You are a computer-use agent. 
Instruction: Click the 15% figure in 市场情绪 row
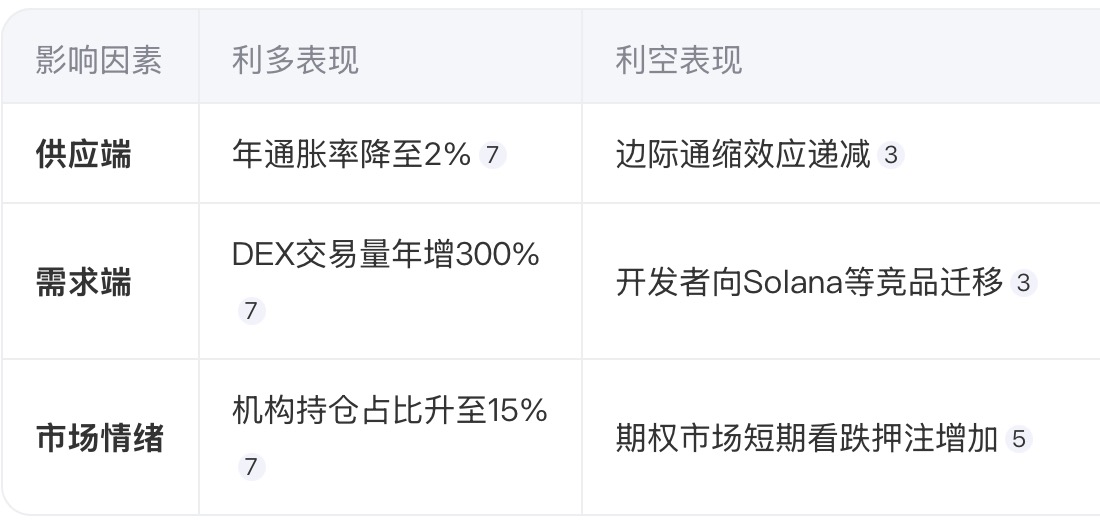[517, 411]
